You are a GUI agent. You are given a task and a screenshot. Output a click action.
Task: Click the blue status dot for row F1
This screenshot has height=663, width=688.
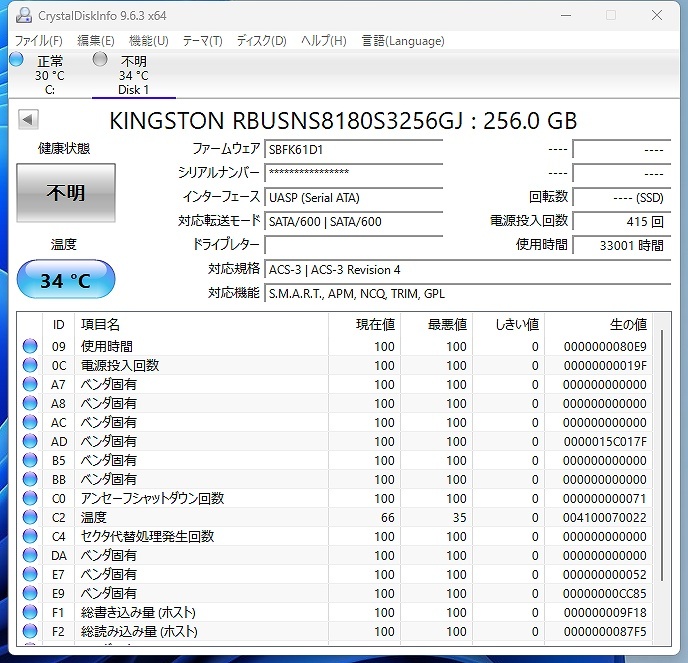(30, 612)
